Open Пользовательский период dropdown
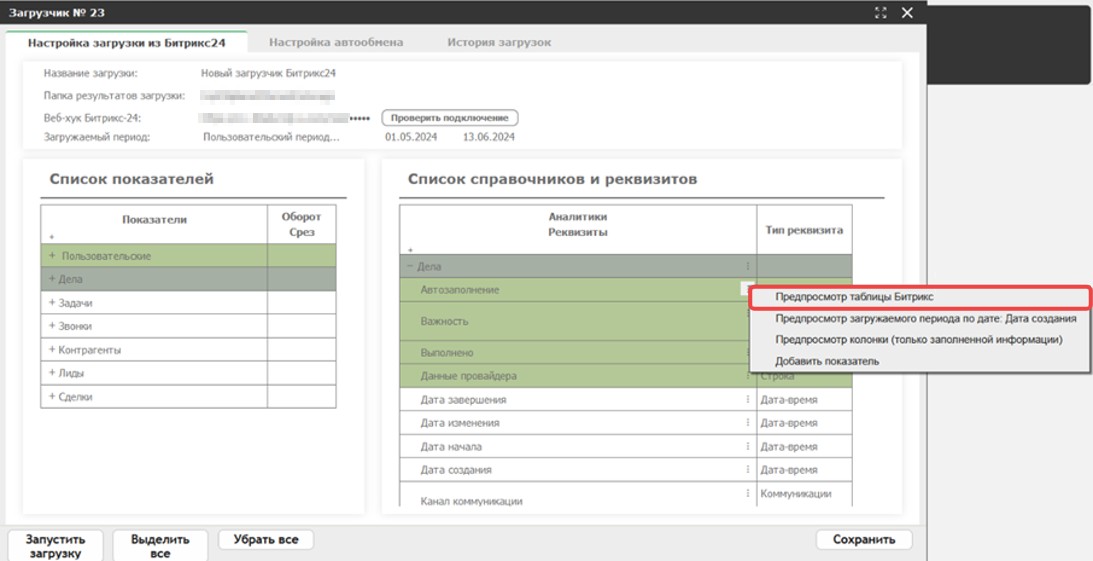 (x=272, y=137)
